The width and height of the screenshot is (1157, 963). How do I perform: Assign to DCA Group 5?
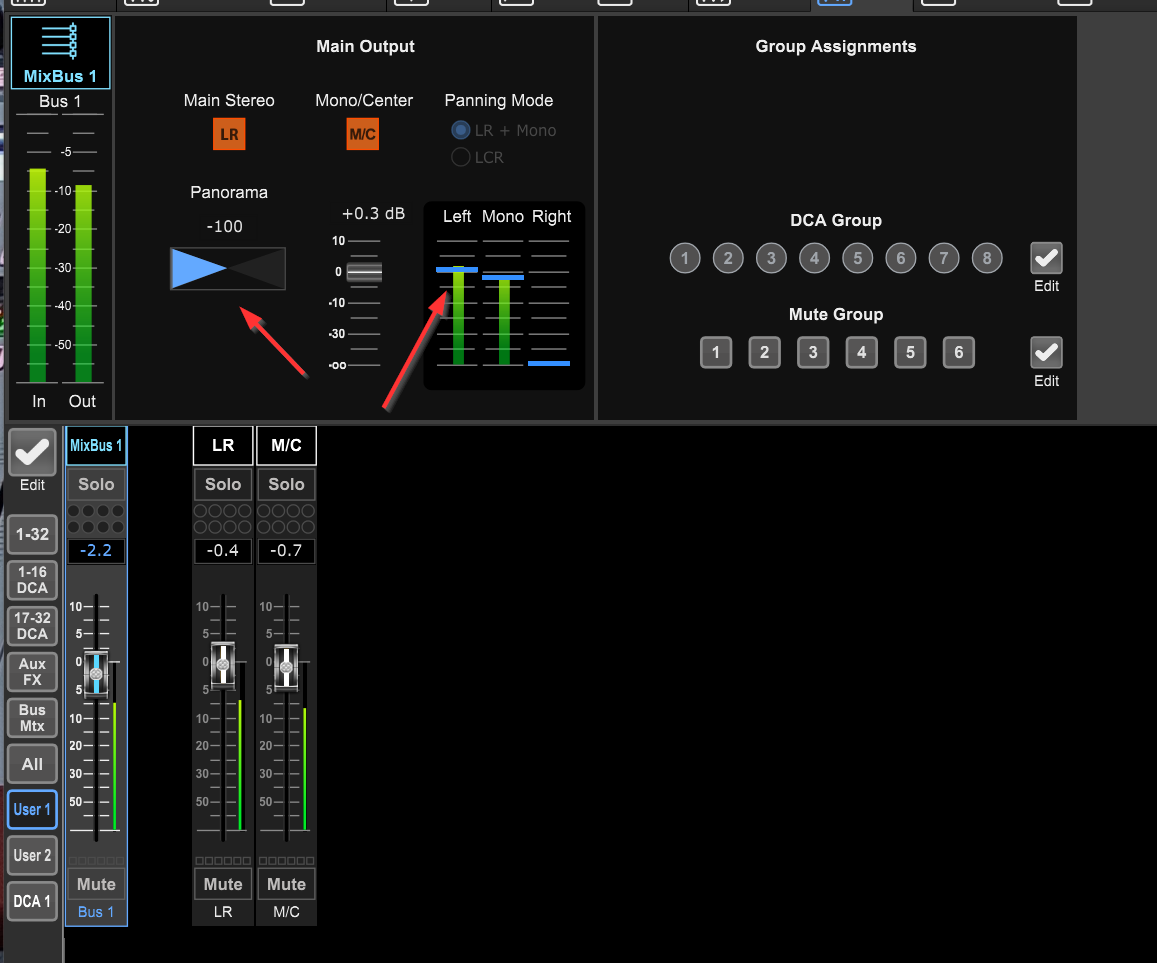coord(857,258)
